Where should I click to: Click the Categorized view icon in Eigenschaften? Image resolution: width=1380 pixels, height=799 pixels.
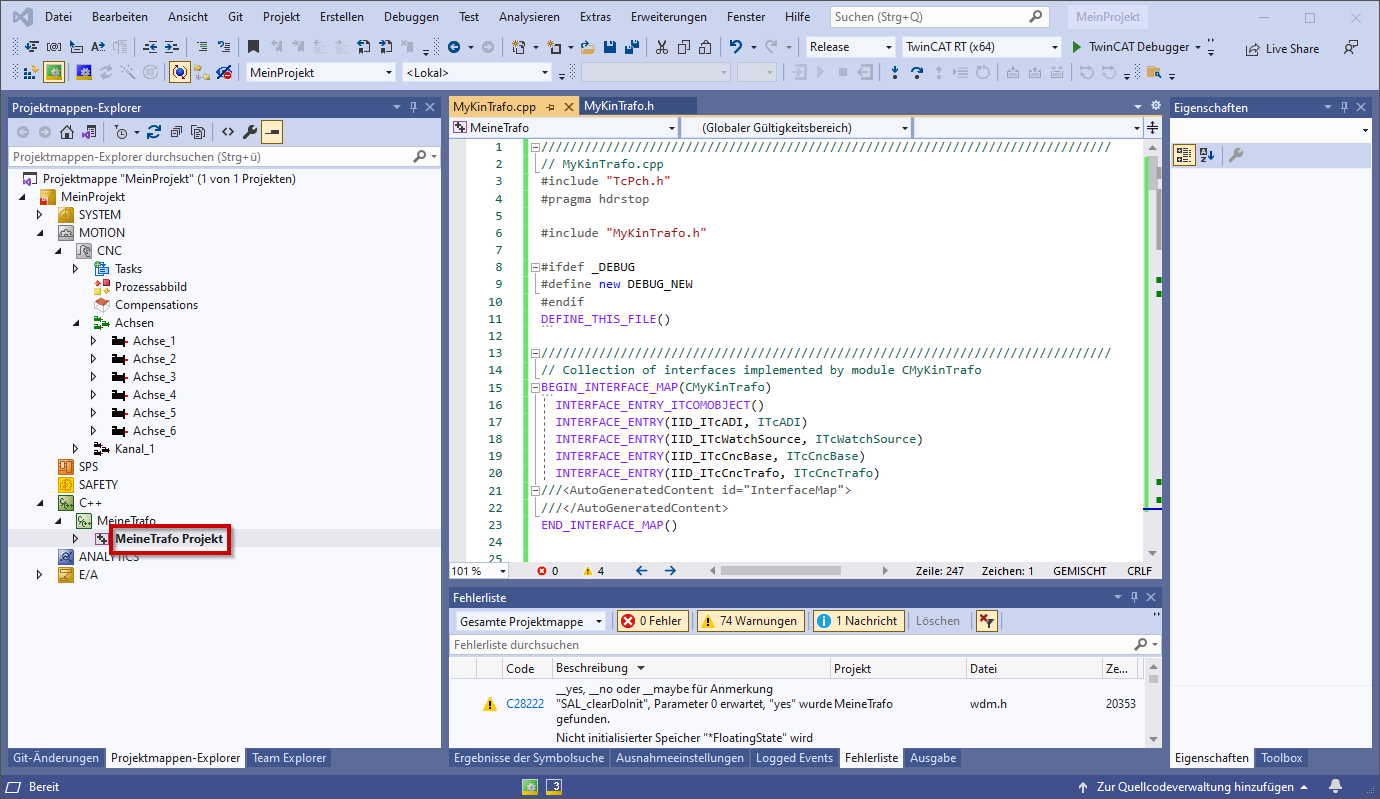[x=1184, y=155]
